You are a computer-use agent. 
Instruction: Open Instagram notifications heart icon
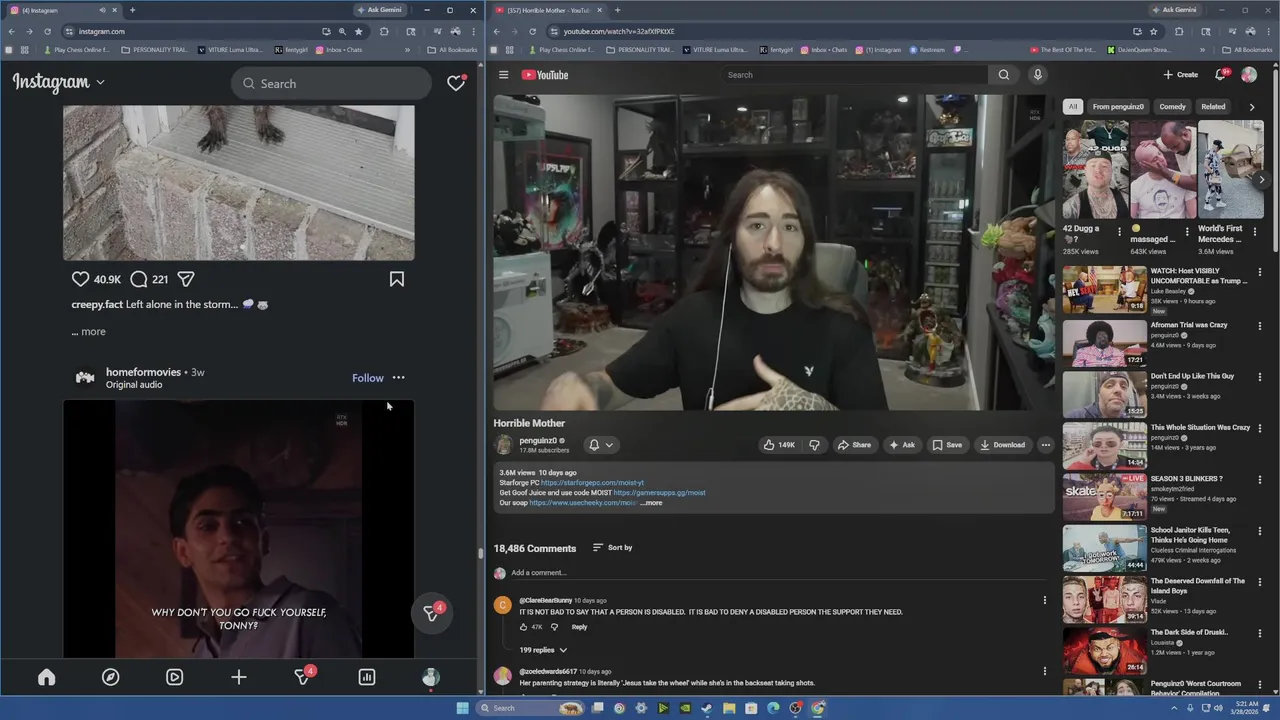pyautogui.click(x=456, y=83)
